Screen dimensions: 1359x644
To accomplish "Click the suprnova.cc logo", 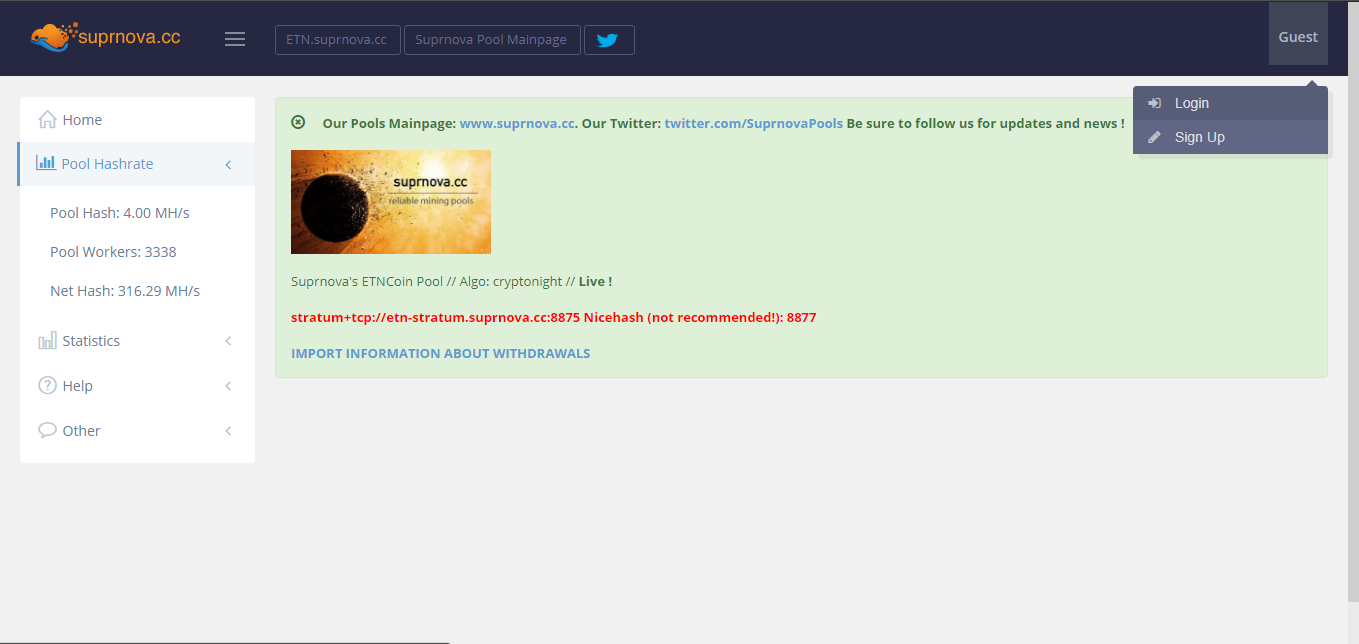I will (105, 37).
